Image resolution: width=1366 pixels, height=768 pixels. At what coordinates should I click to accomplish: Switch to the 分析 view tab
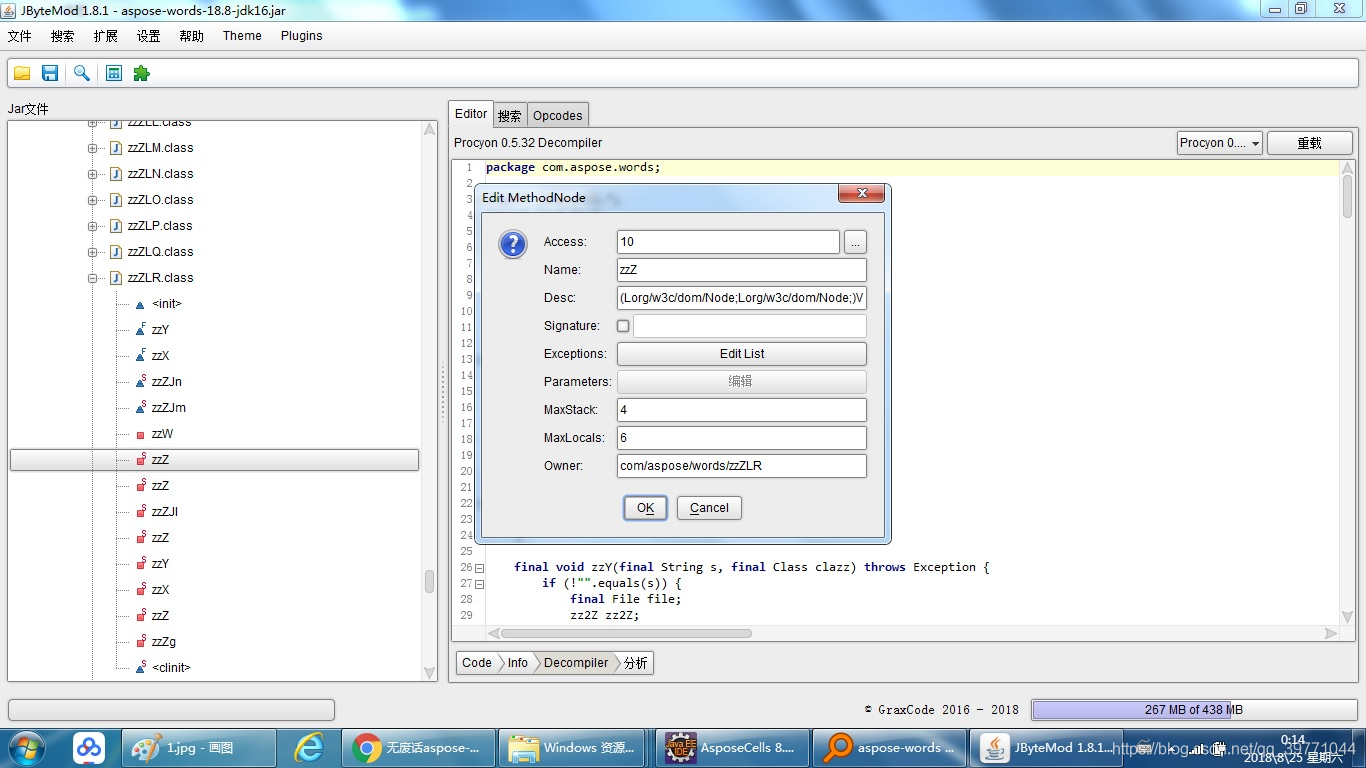[636, 663]
